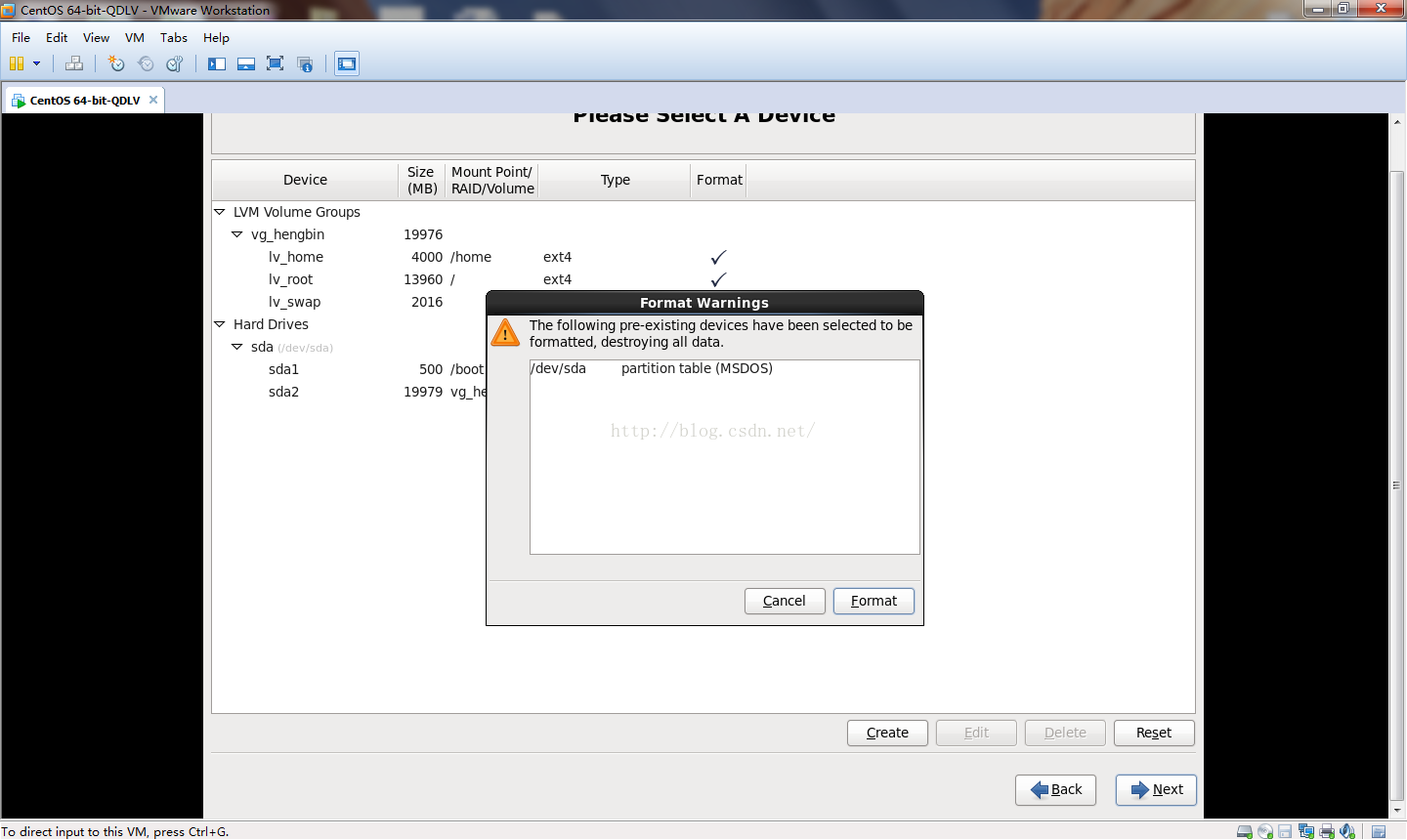1407x840 pixels.
Task: Click Cancel in Format Warnings dialog
Action: (785, 601)
